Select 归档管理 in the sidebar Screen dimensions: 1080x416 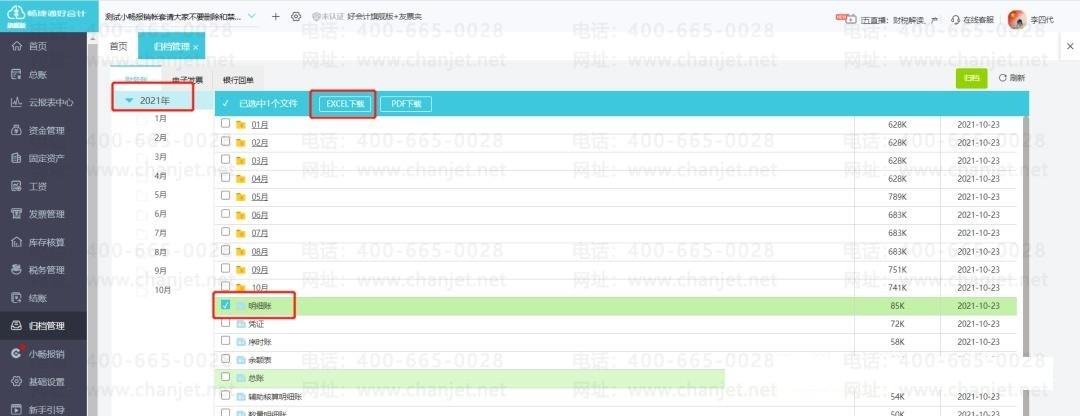pyautogui.click(x=40, y=326)
